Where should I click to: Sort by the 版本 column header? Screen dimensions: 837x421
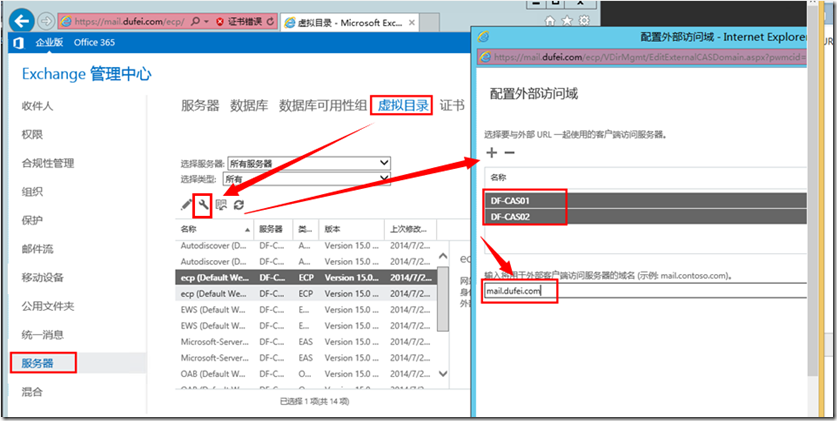(x=351, y=229)
